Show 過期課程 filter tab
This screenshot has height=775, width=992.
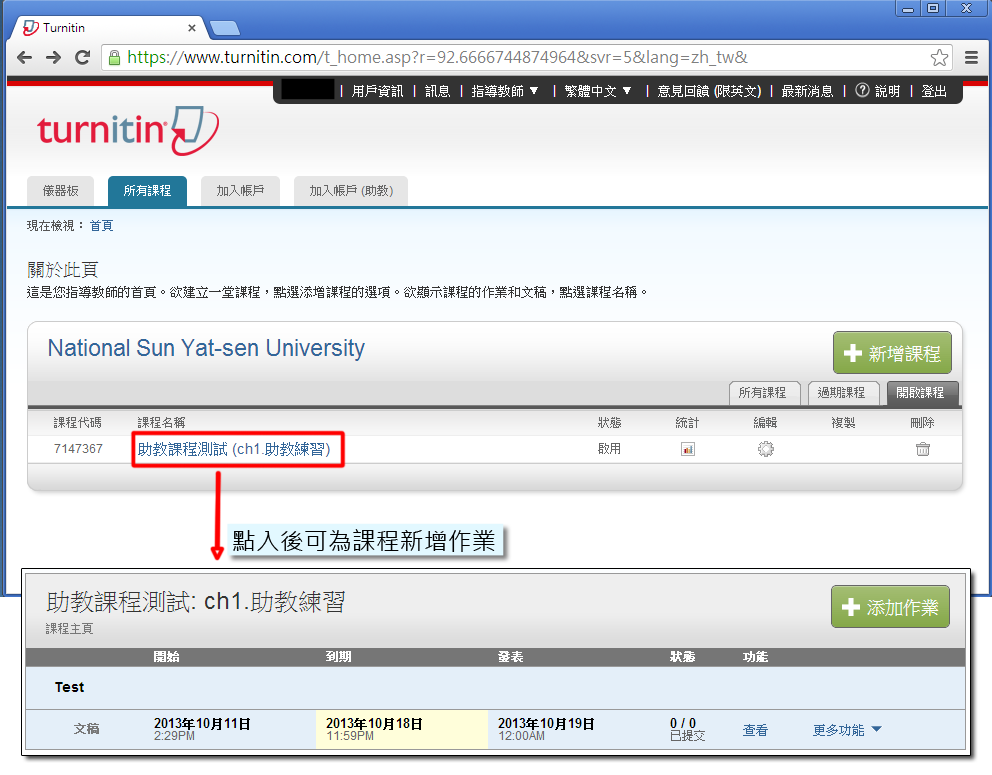841,392
